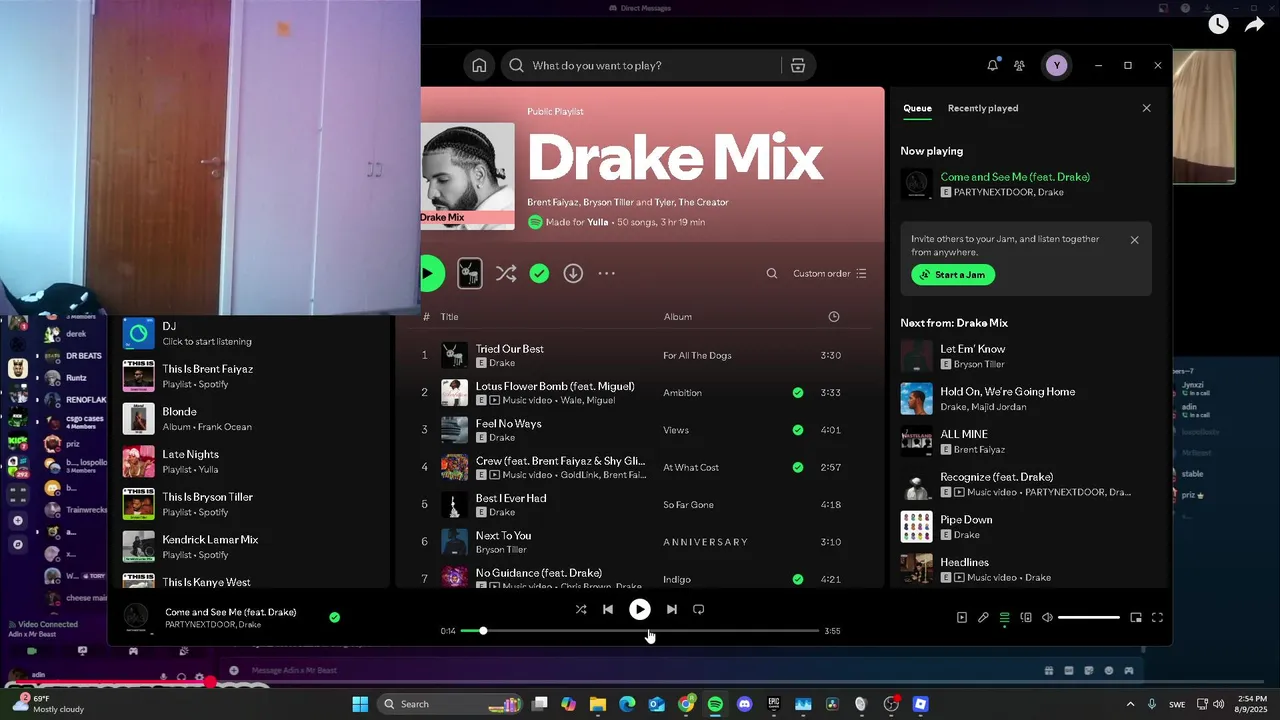
Task: Toggle saved check for Come and See Me
Action: click(x=334, y=618)
